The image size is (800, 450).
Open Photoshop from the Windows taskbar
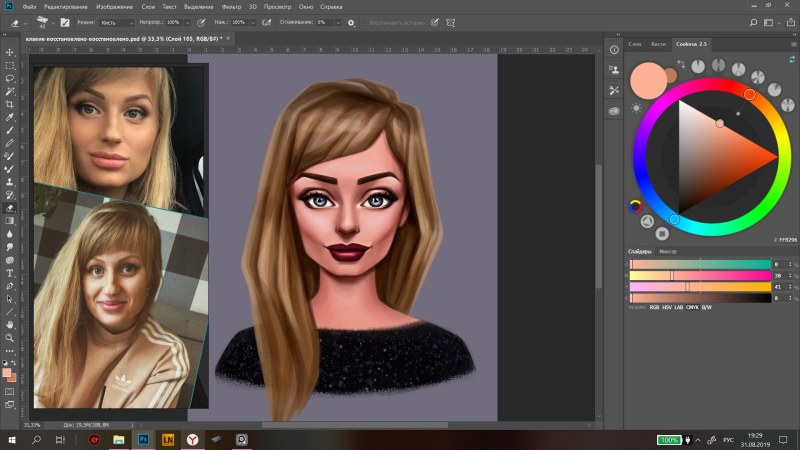click(x=143, y=439)
